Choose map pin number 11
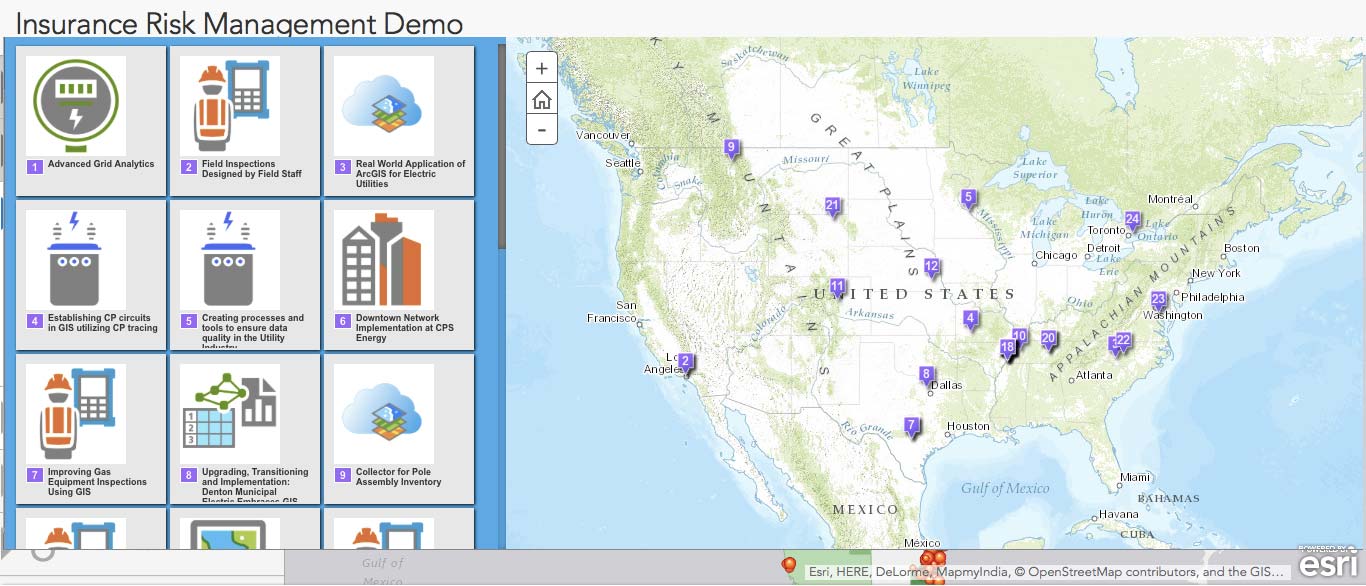 click(838, 287)
